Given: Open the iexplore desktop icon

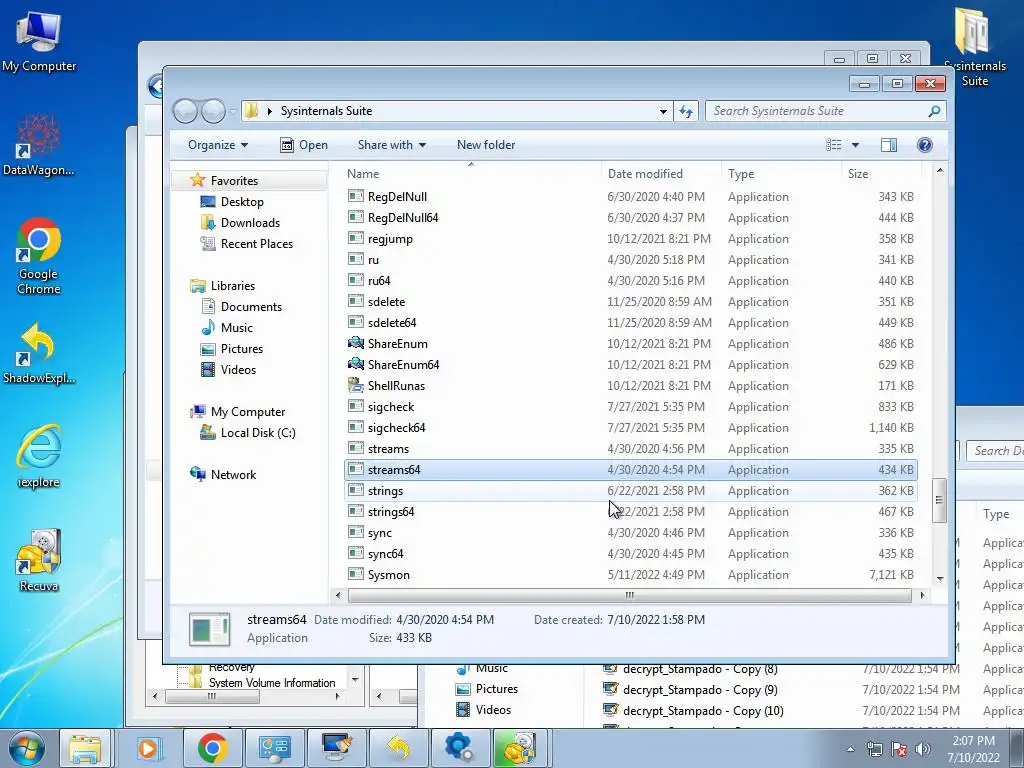Looking at the screenshot, I should [39, 456].
